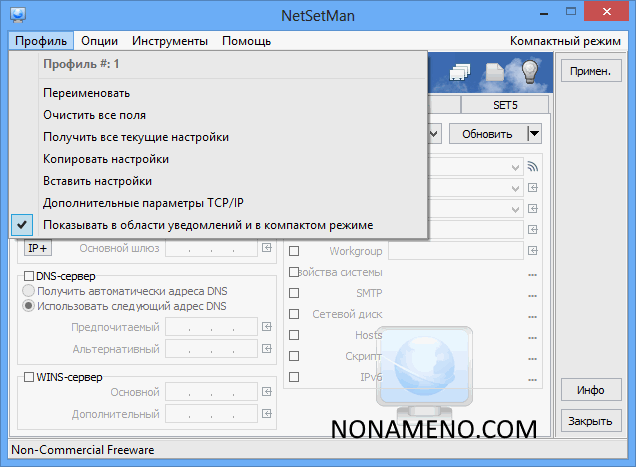Click the light bulb icon
This screenshot has height=467, width=636.
pyautogui.click(x=530, y=72)
